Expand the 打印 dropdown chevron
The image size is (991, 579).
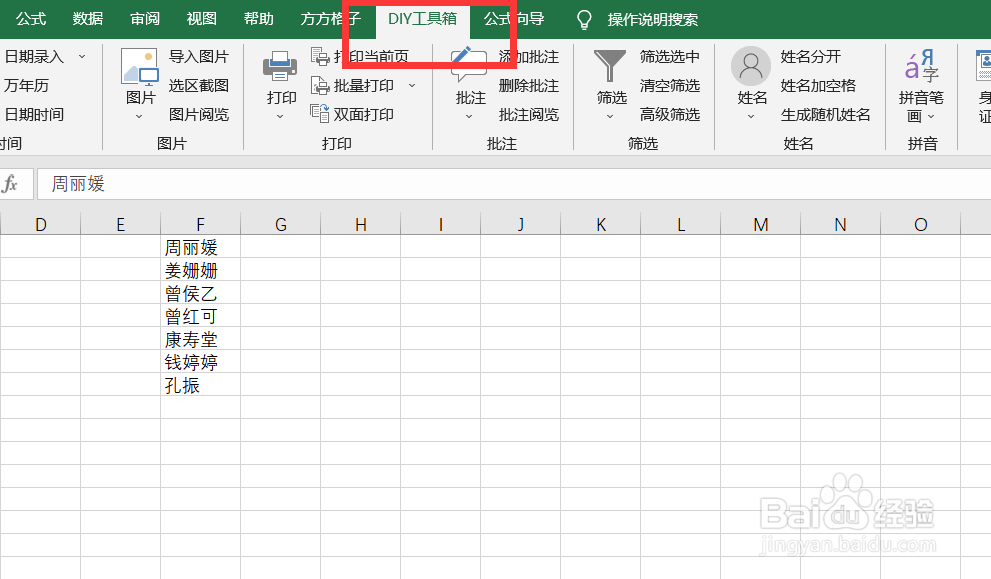(280, 116)
